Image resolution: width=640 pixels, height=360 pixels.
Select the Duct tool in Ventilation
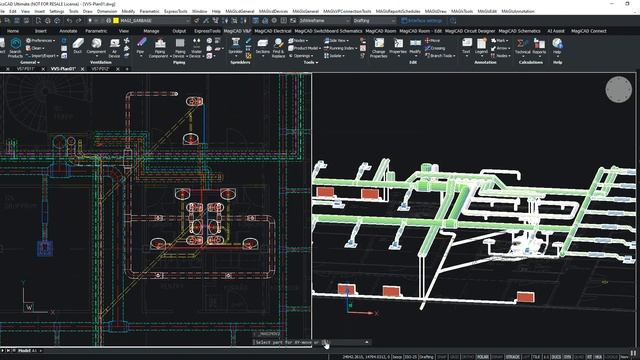tap(78, 46)
